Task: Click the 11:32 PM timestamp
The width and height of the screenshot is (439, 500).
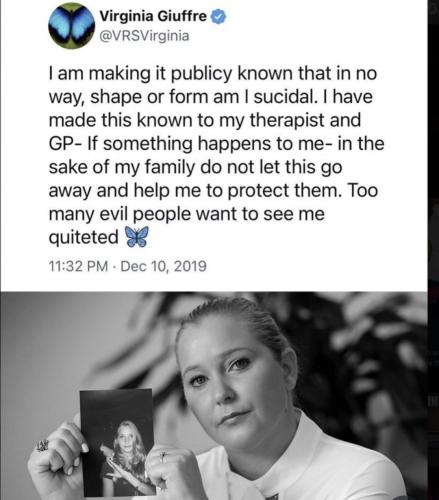Action: (78, 266)
